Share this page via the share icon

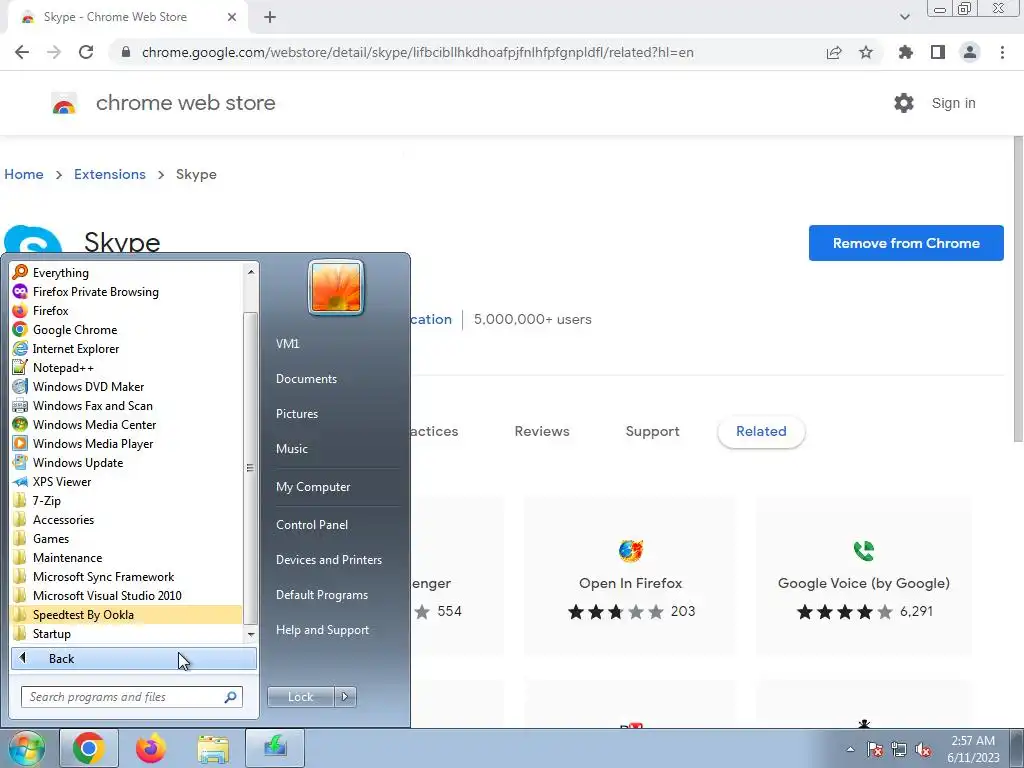click(x=834, y=52)
